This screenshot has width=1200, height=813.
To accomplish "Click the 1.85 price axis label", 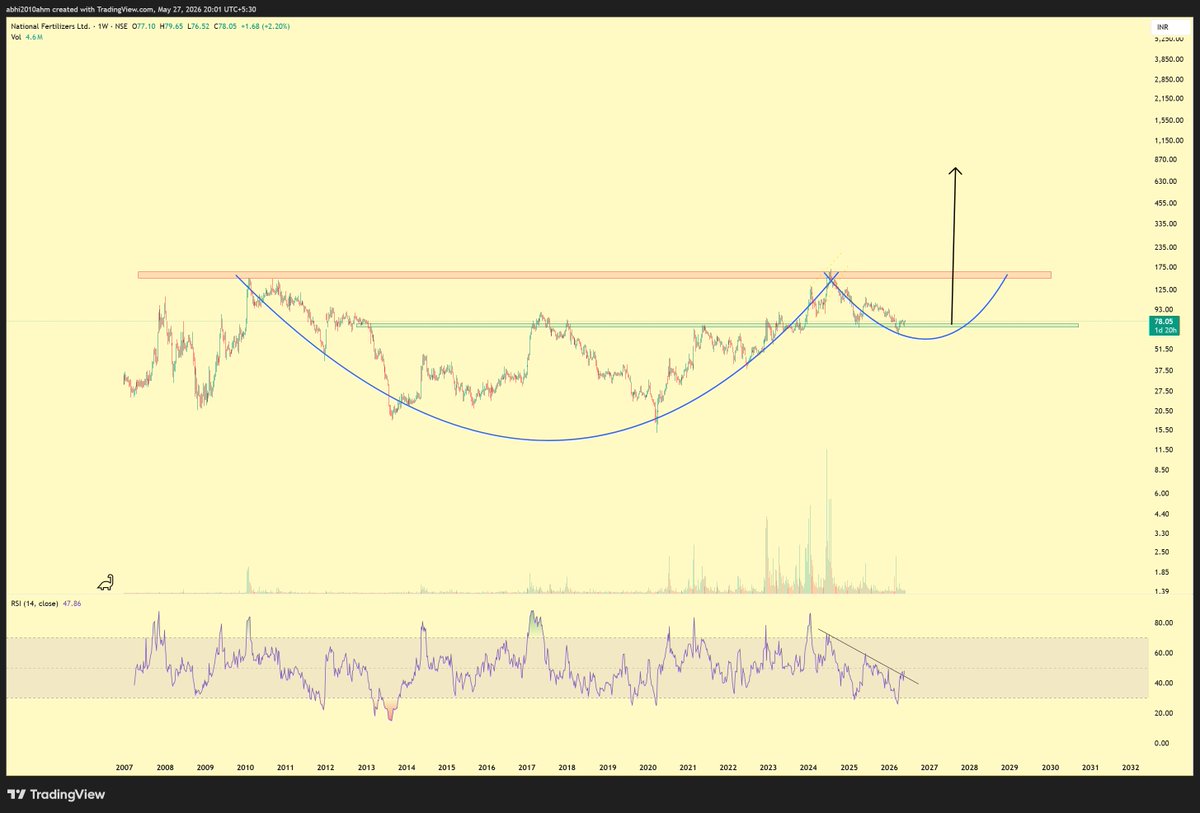I will (x=1162, y=571).
